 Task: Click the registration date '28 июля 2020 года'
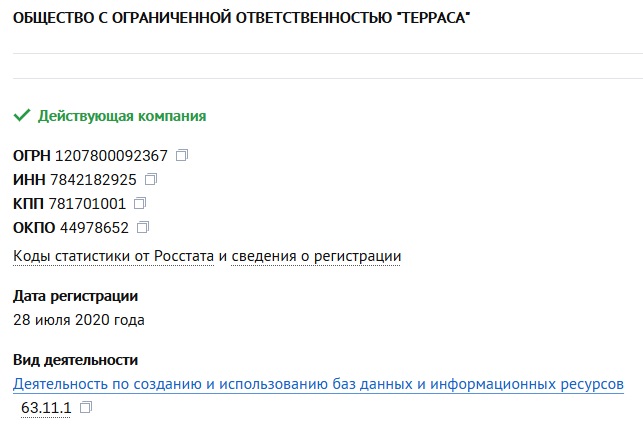[79, 320]
